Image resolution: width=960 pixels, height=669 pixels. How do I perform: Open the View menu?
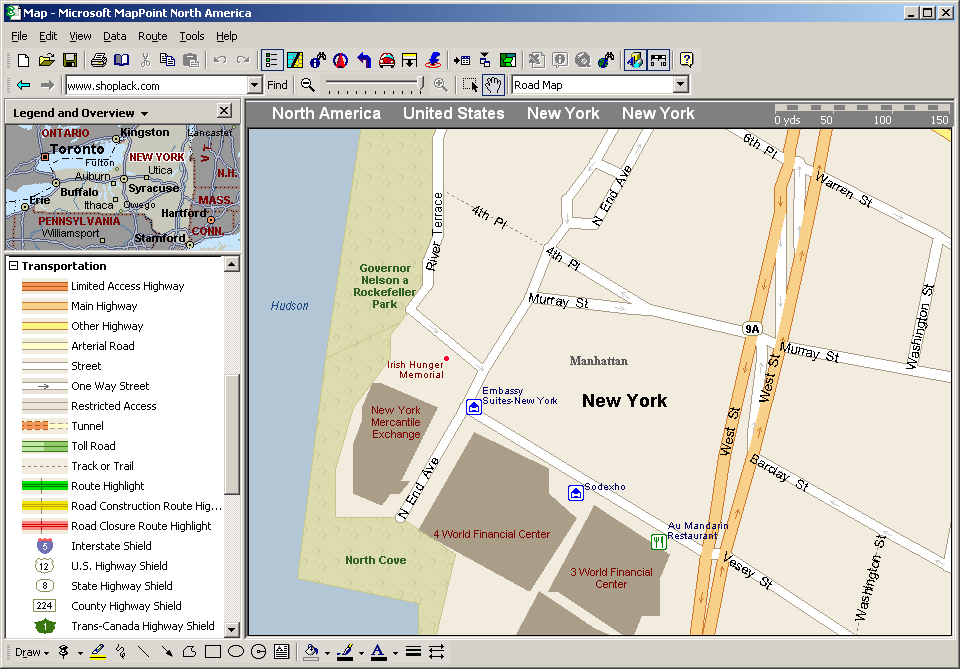click(x=80, y=36)
